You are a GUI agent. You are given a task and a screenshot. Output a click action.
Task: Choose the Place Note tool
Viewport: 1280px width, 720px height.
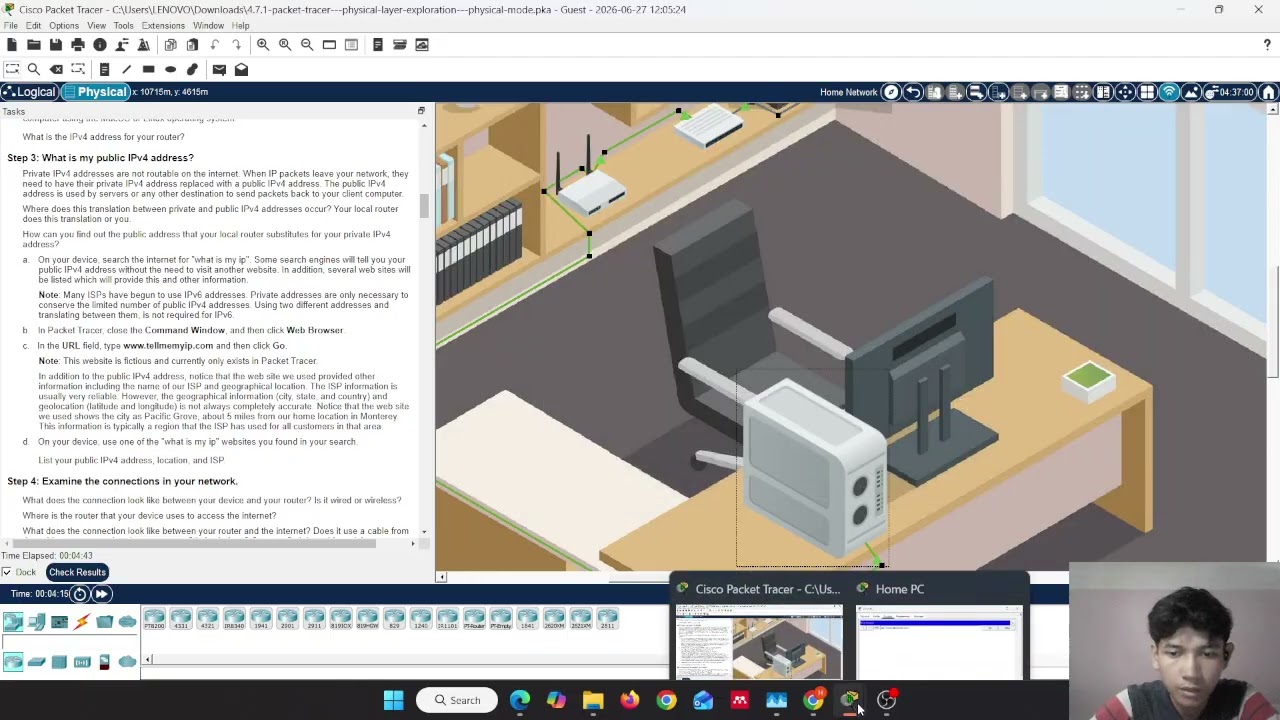tap(104, 69)
